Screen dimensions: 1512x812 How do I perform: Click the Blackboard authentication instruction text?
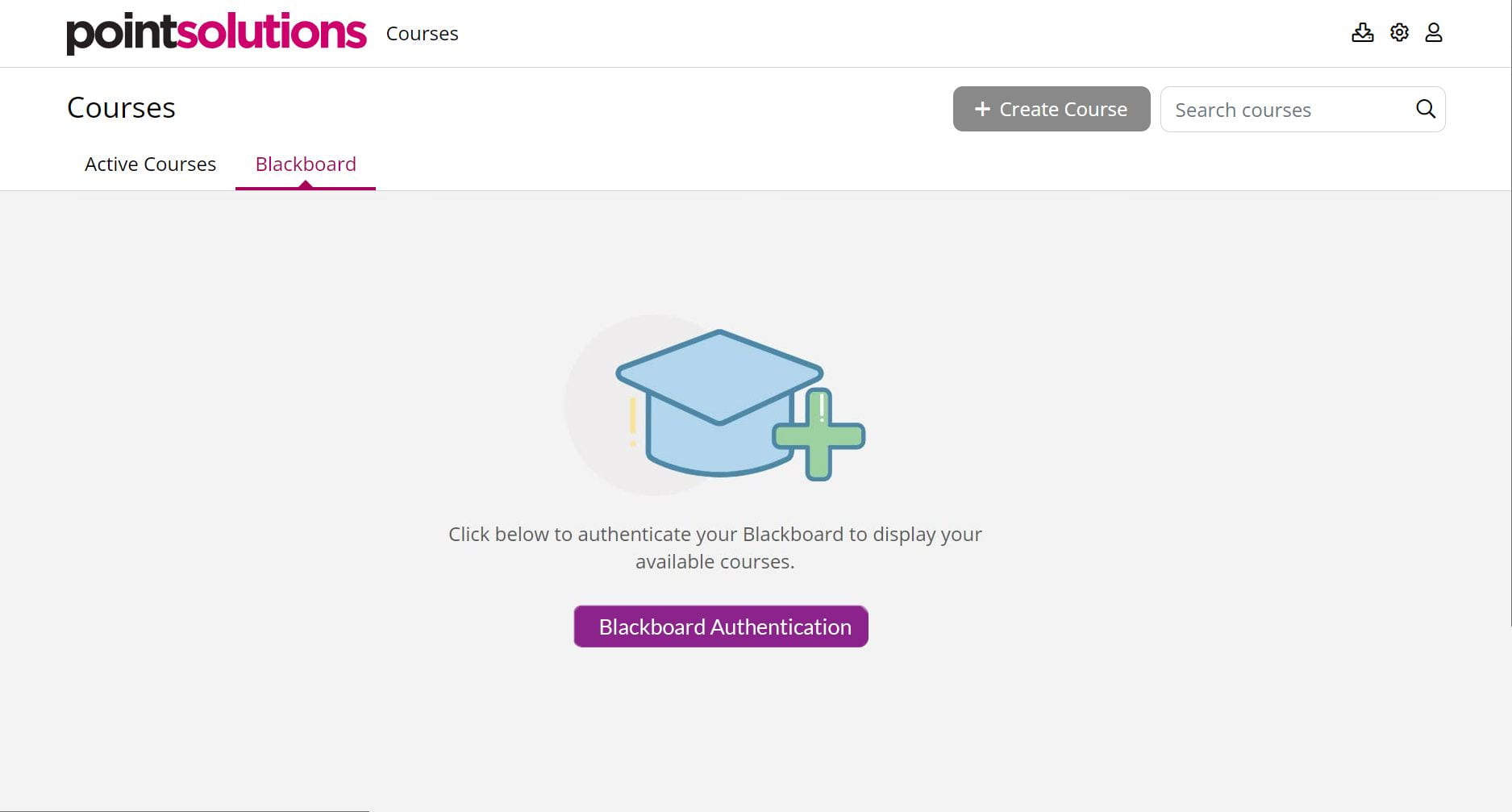click(714, 547)
